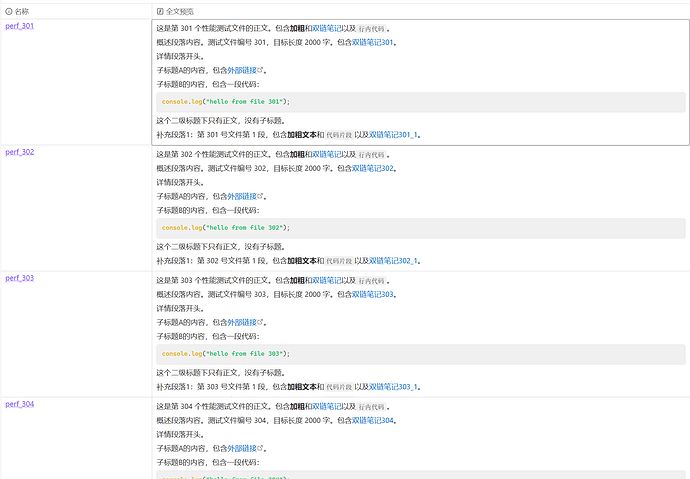Click 详情段落开头 text in perf_301 preview
The image size is (690, 479).
coord(179,56)
